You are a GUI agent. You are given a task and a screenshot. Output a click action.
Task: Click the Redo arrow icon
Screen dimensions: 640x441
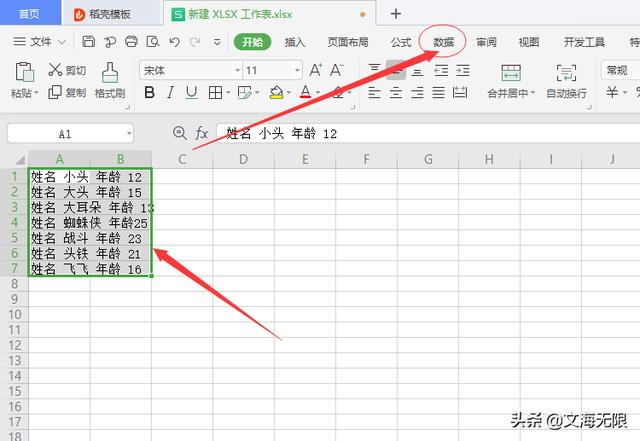click(x=196, y=42)
